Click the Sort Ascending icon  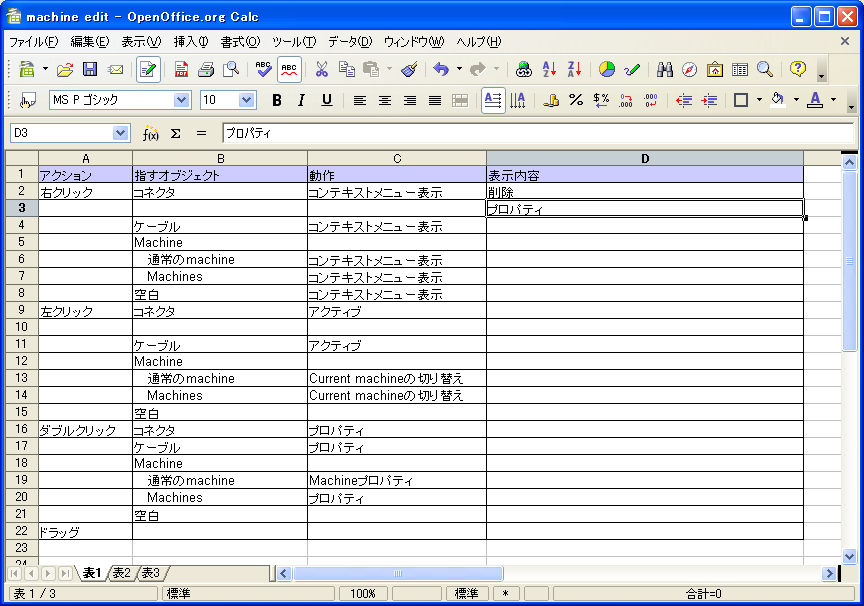(x=549, y=70)
